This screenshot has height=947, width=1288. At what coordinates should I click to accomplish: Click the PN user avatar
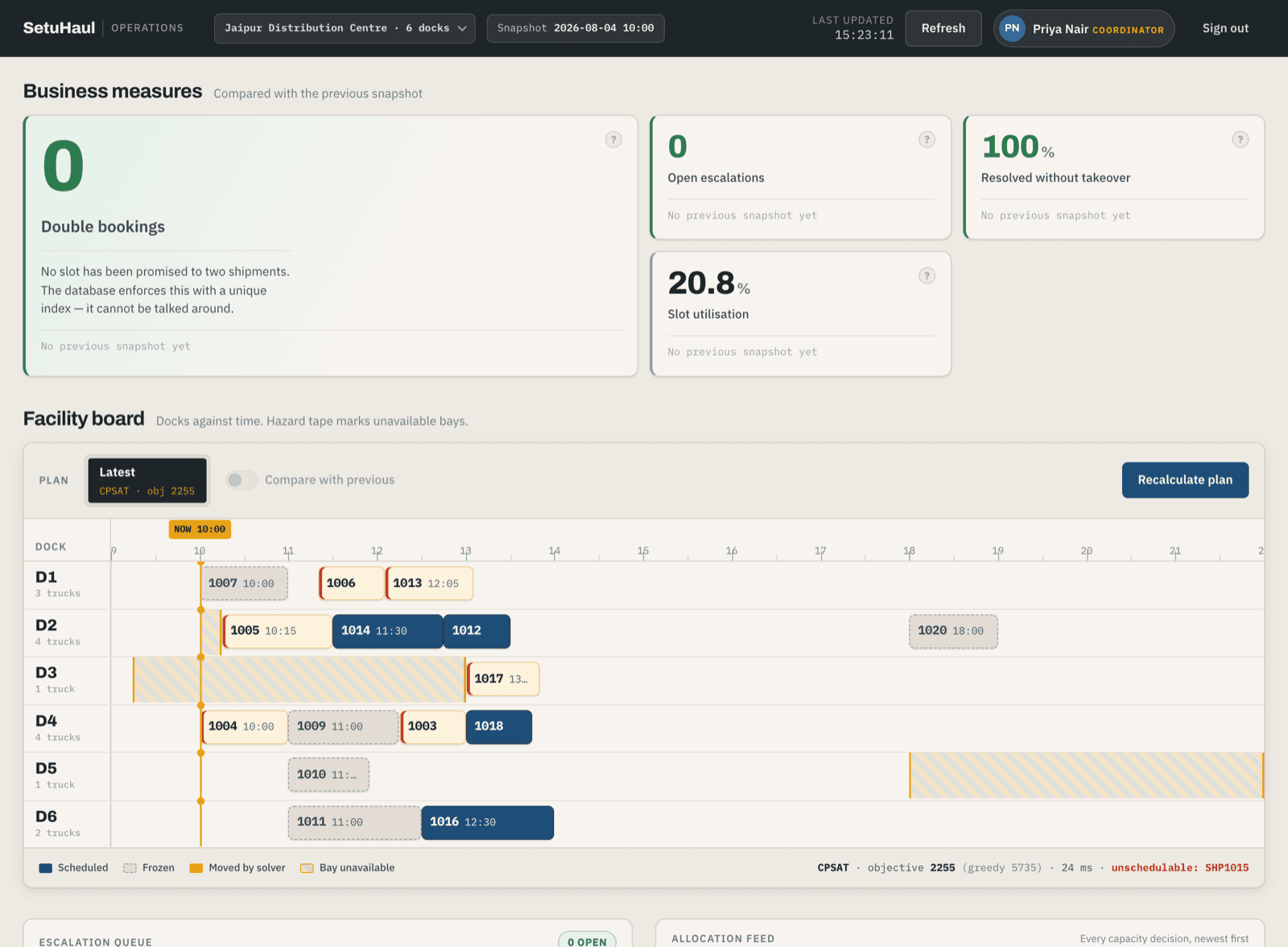click(1012, 28)
